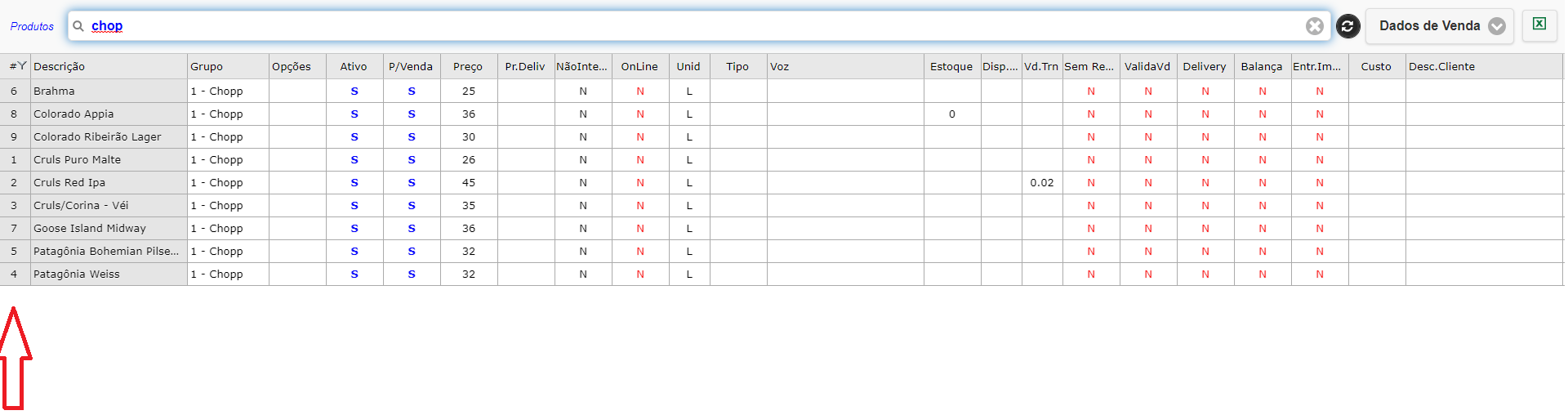
Task: Click the refresh icon next to search
Action: tap(1347, 26)
